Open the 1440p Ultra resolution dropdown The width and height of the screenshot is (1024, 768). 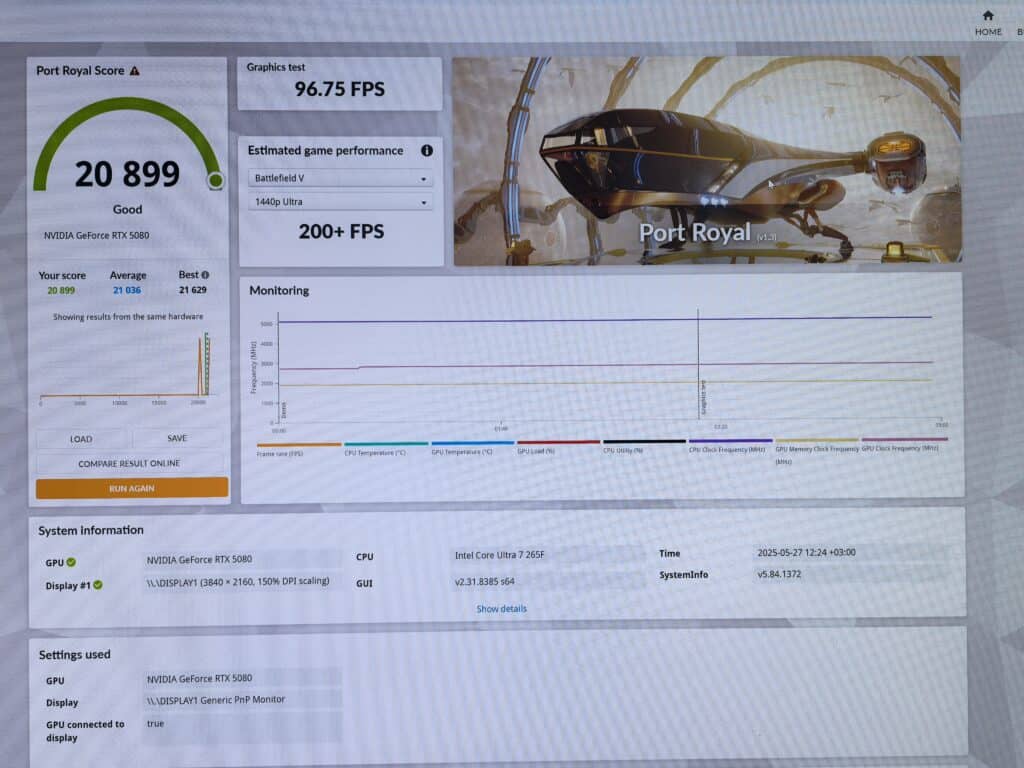(x=340, y=202)
